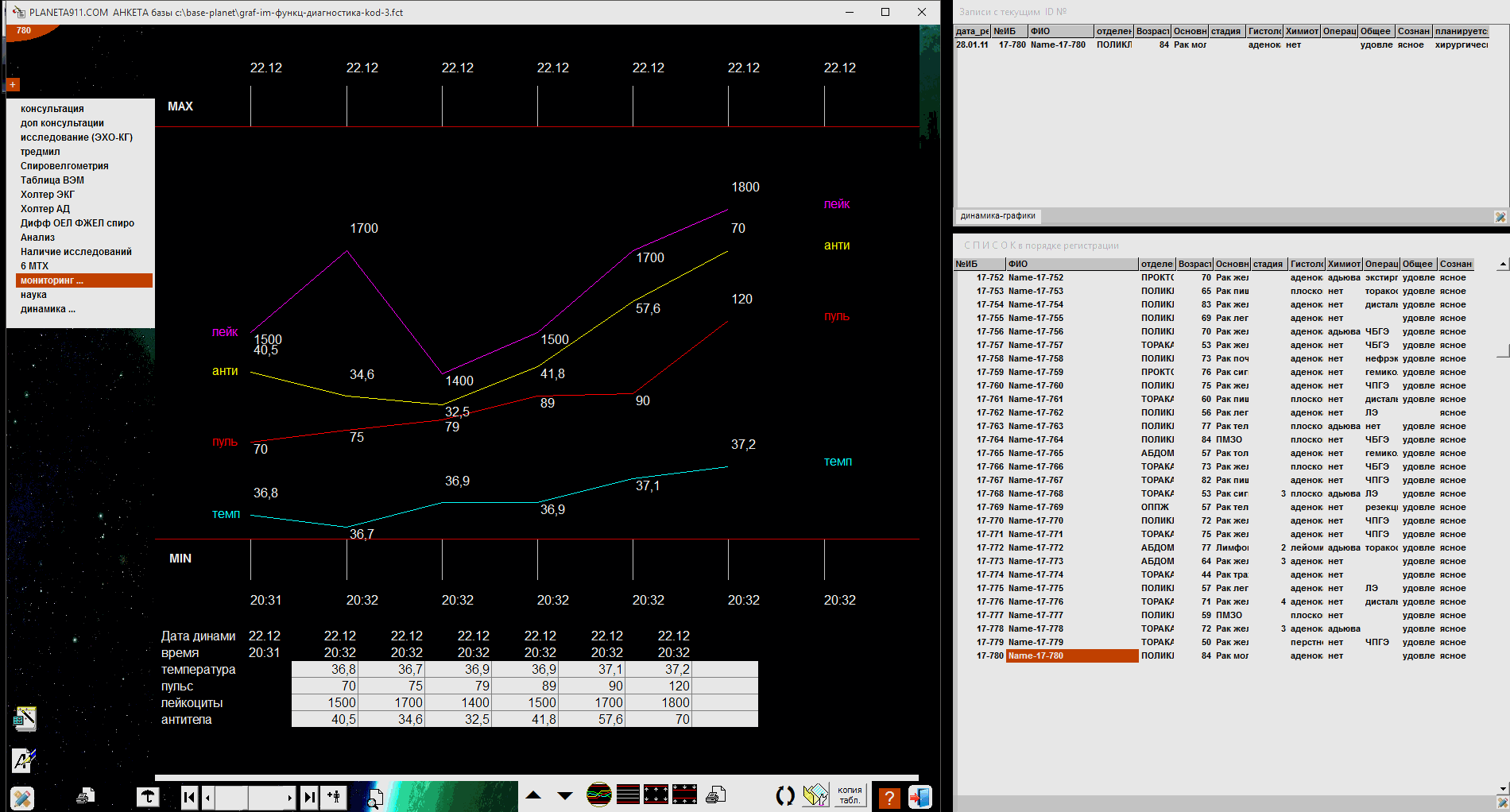Click the printer icon next to the chart icons

(x=715, y=795)
